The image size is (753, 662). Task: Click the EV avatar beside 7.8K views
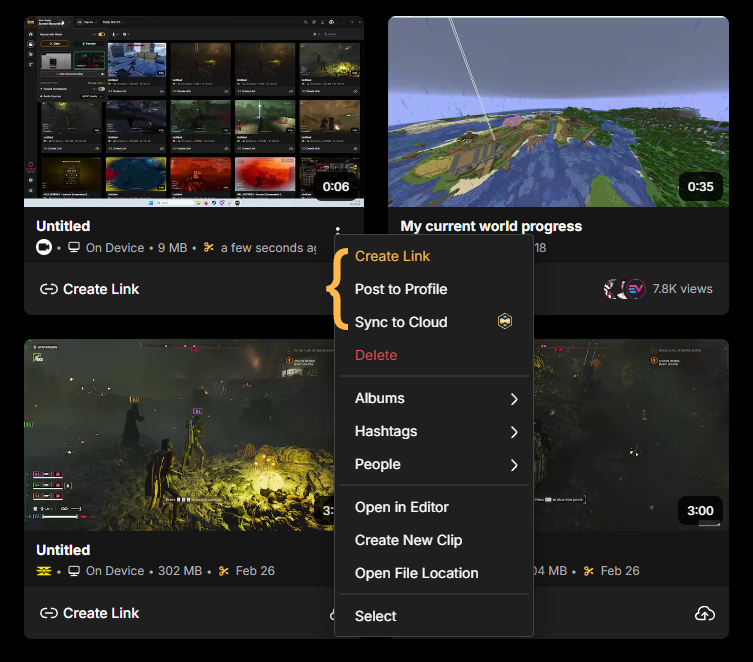pyautogui.click(x=635, y=289)
